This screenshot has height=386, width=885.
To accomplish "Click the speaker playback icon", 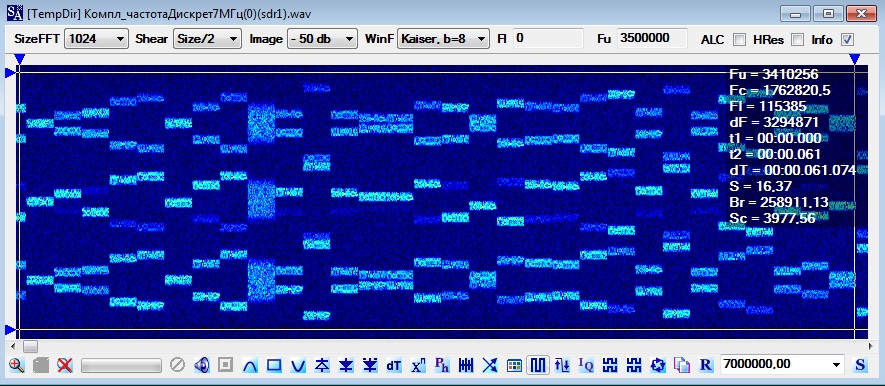I will click(x=201, y=365).
